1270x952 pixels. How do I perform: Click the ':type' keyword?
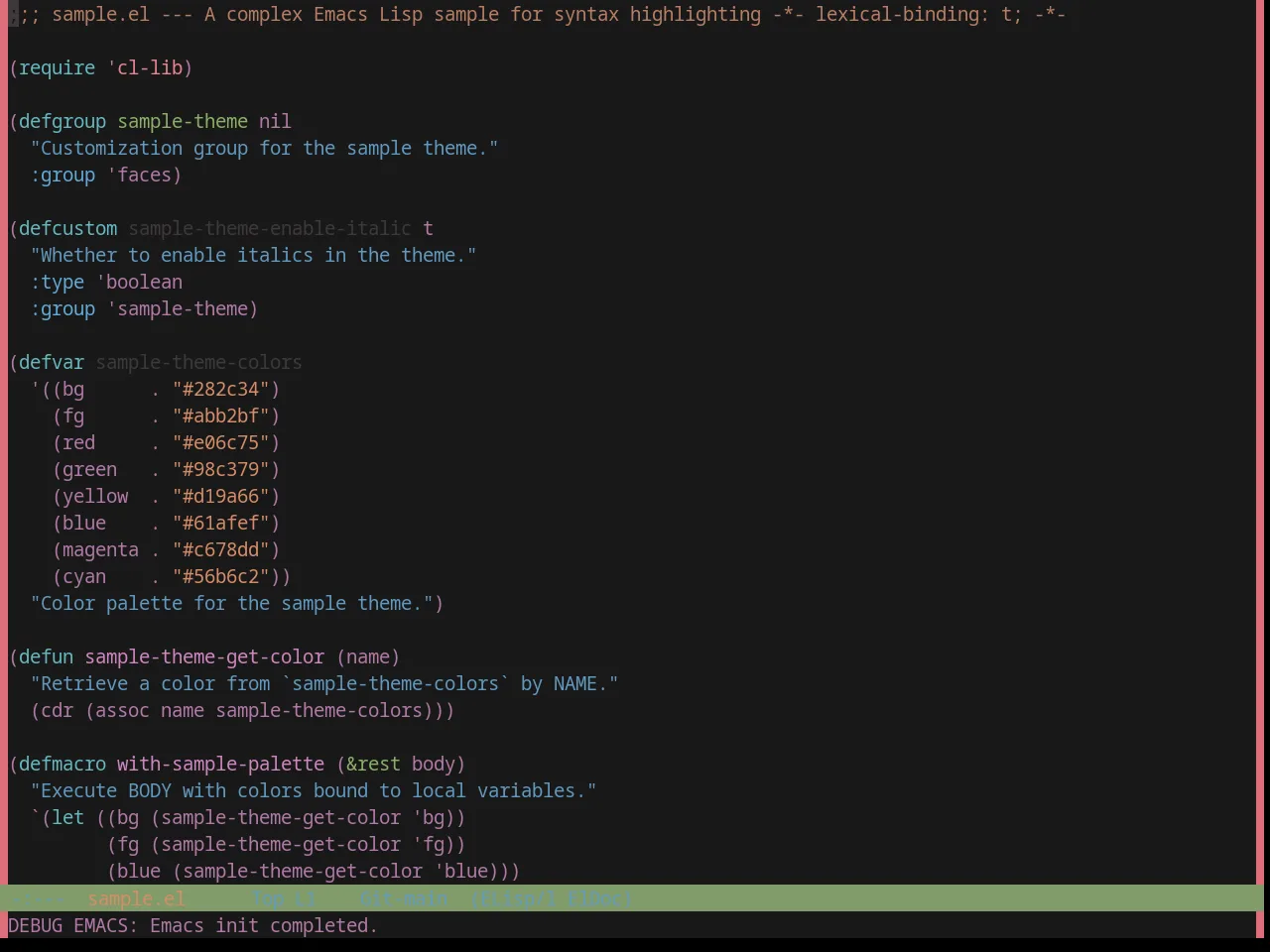point(58,282)
